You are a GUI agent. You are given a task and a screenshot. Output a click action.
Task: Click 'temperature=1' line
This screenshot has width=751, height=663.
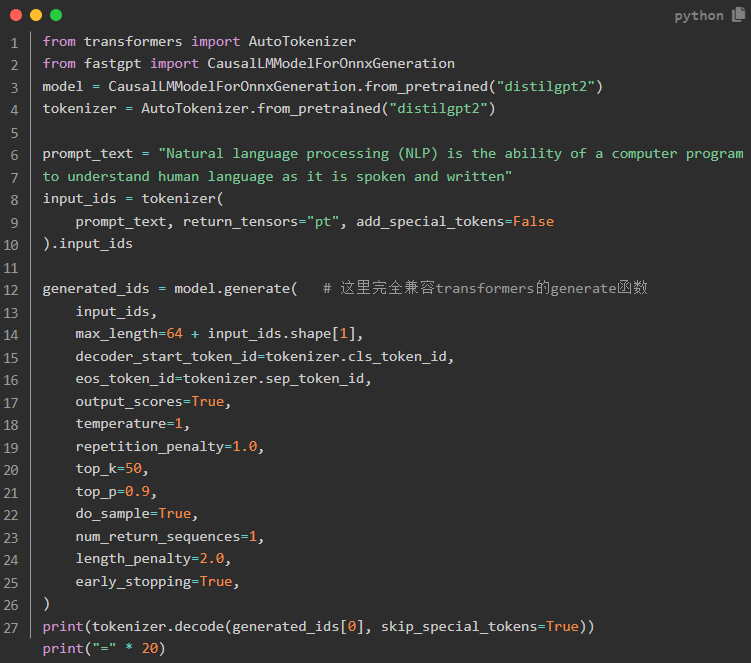pyautogui.click(x=133, y=424)
